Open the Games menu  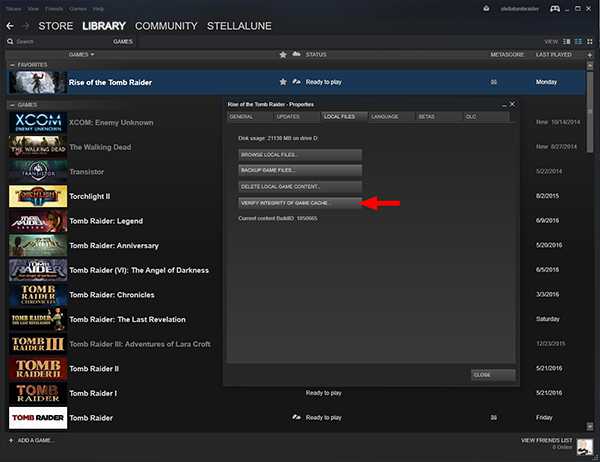point(78,8)
